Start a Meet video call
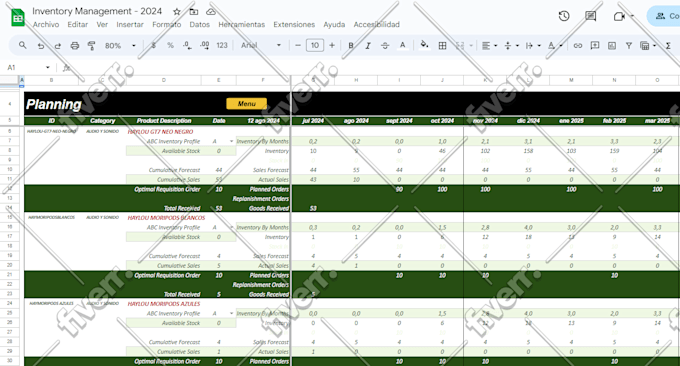 coord(619,16)
